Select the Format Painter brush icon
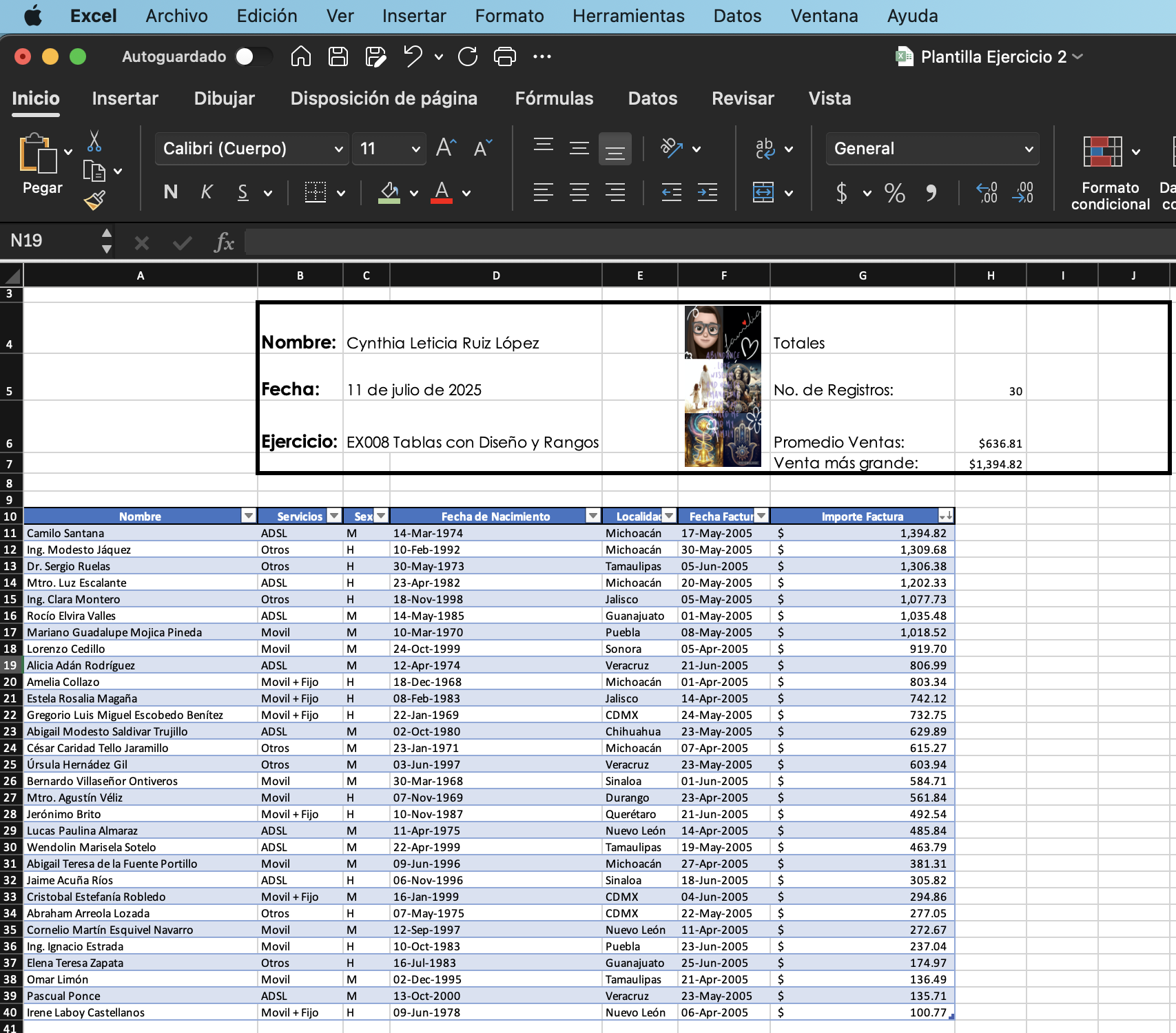The width and height of the screenshot is (1176, 1033). coord(94,200)
